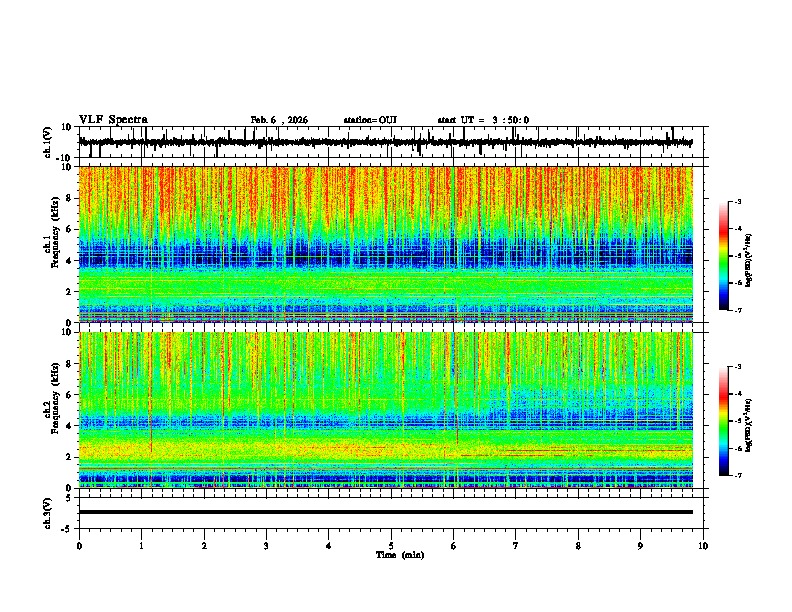
Task: Click "6" kHz tick on ch.2 frequency axis
Action: pyautogui.click(x=69, y=395)
